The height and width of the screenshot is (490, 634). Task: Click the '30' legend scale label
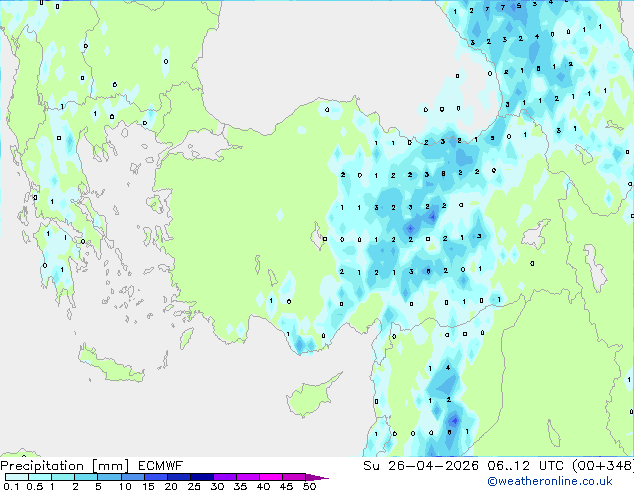[x=217, y=486]
